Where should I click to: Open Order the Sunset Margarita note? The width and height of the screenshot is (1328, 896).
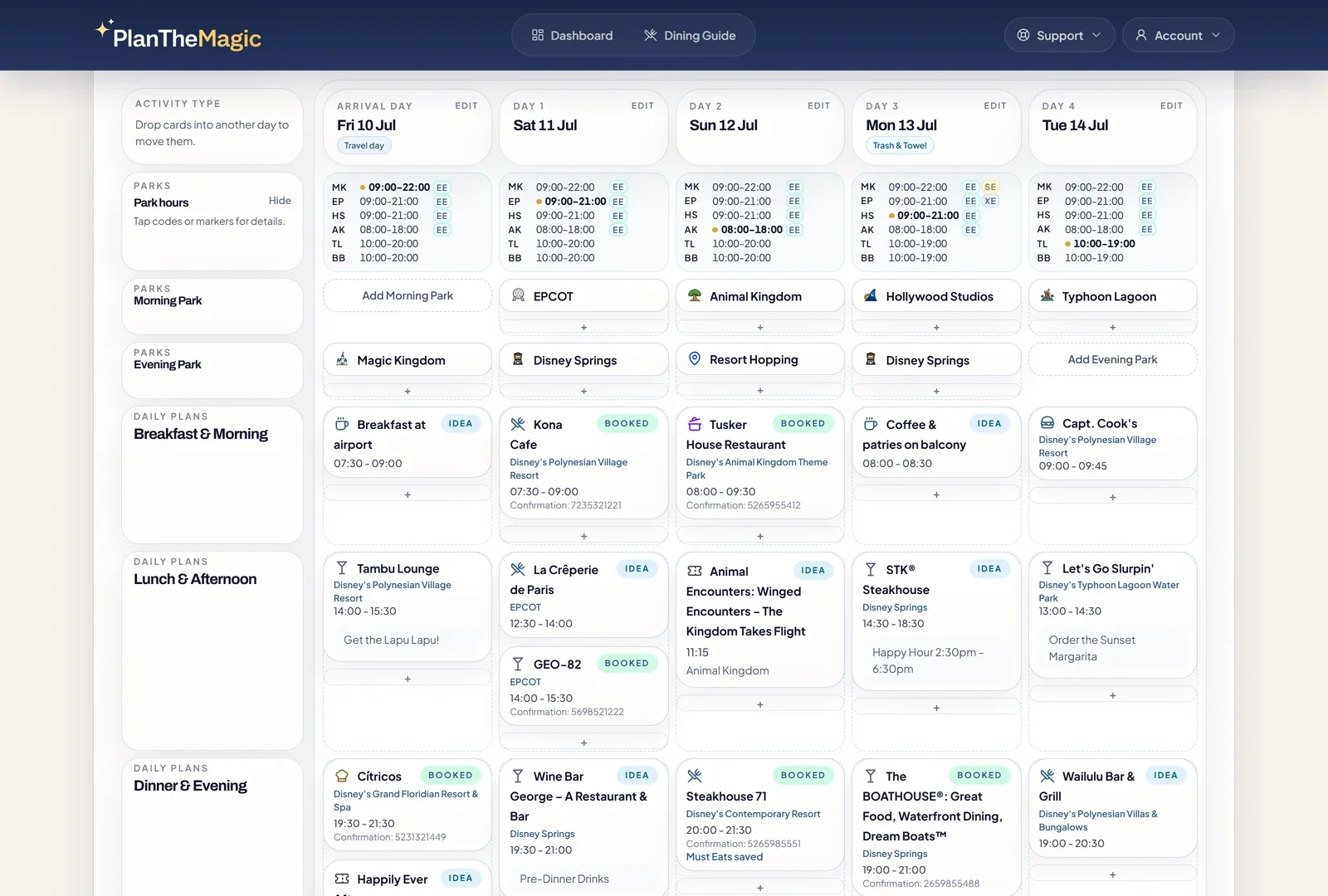(x=1112, y=649)
